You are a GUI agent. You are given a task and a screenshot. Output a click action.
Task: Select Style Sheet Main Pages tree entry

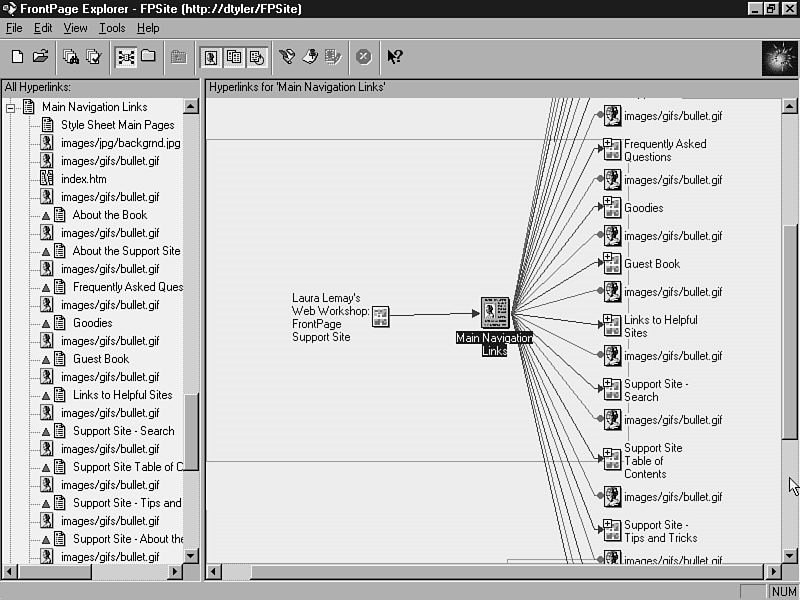tap(117, 125)
